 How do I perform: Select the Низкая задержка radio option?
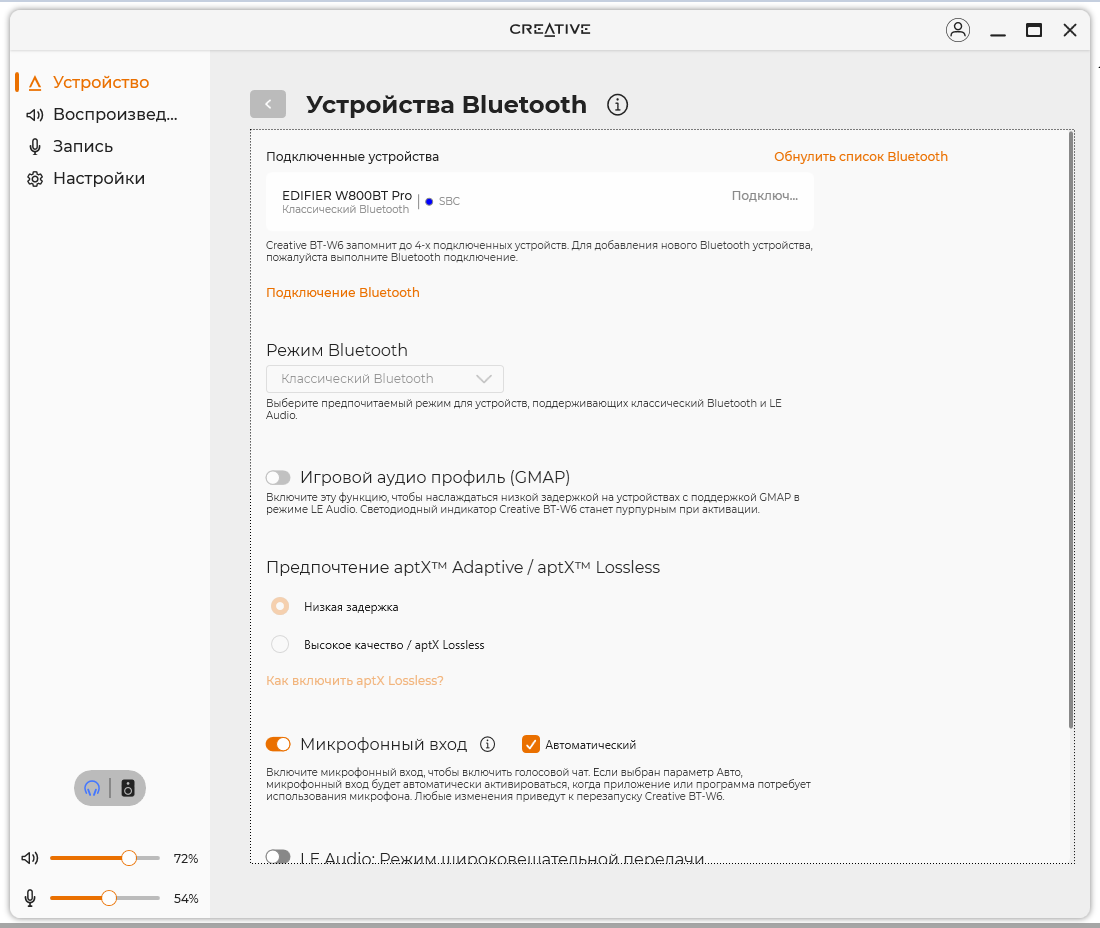pos(280,606)
